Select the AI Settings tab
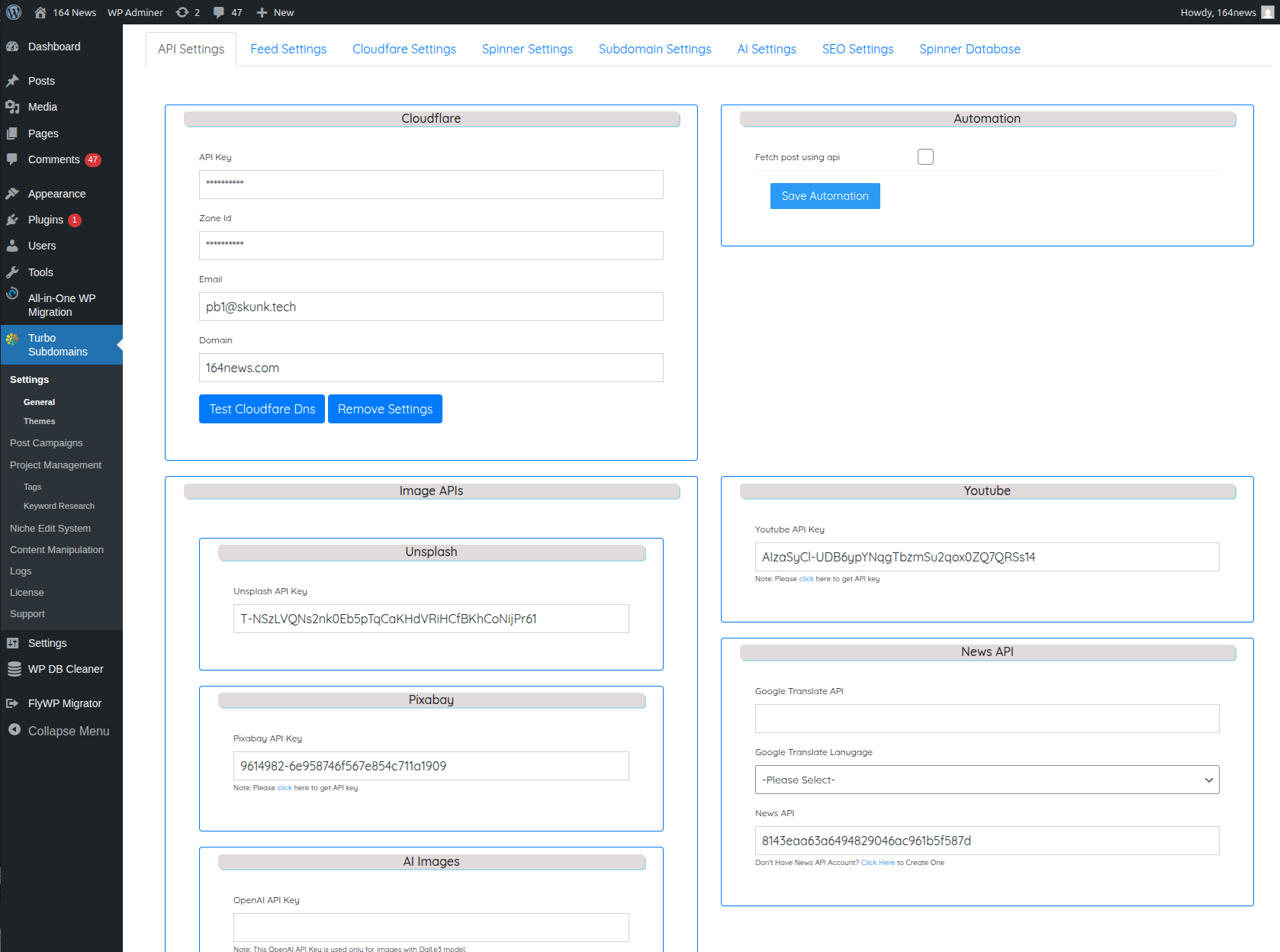The image size is (1280, 952). 766,49
